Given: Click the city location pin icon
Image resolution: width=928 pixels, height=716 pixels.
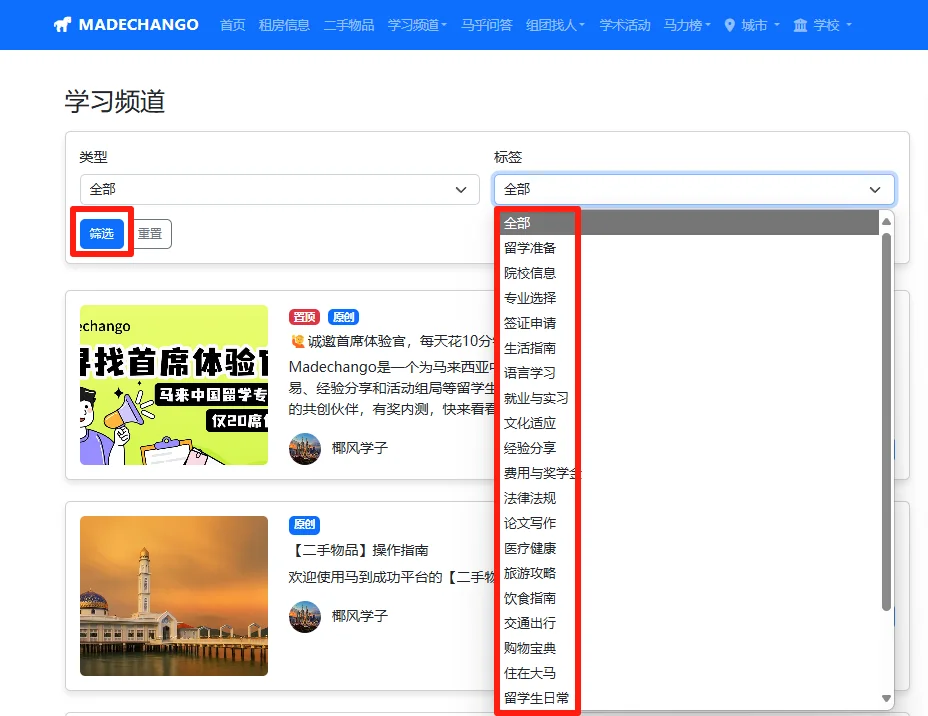Looking at the screenshot, I should click(730, 25).
